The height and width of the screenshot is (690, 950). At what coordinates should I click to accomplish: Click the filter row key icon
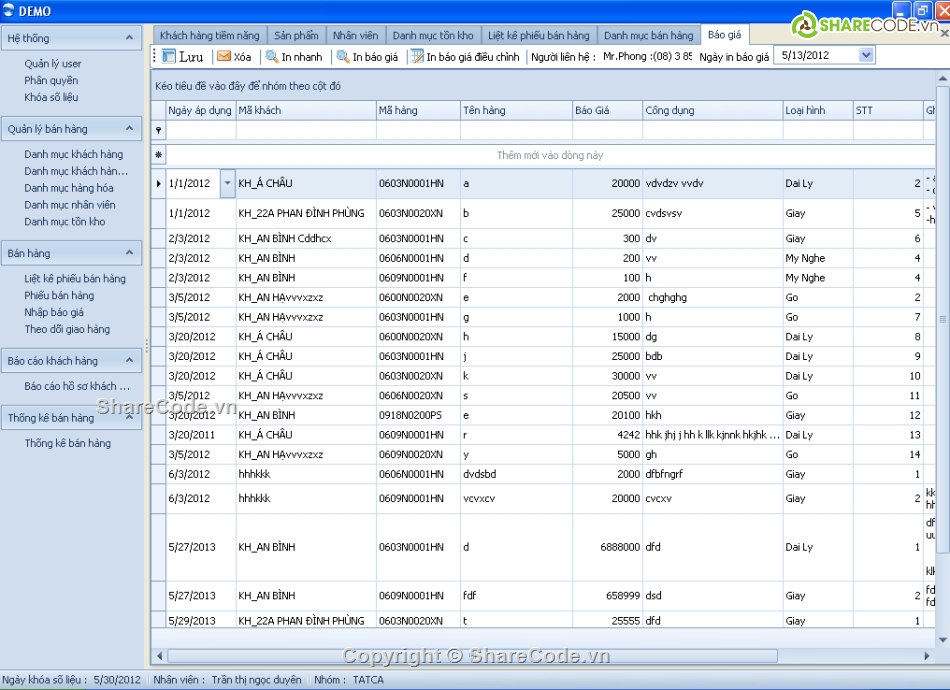[159, 130]
